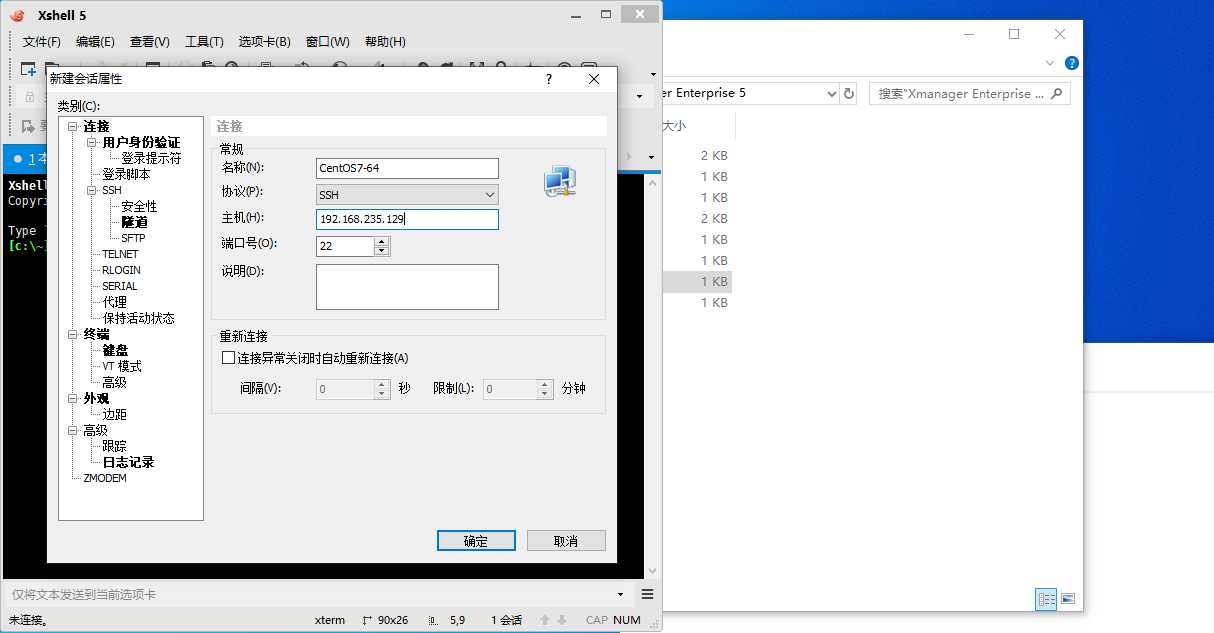
Task: Collapse the 连接 tree node
Action: [73, 126]
